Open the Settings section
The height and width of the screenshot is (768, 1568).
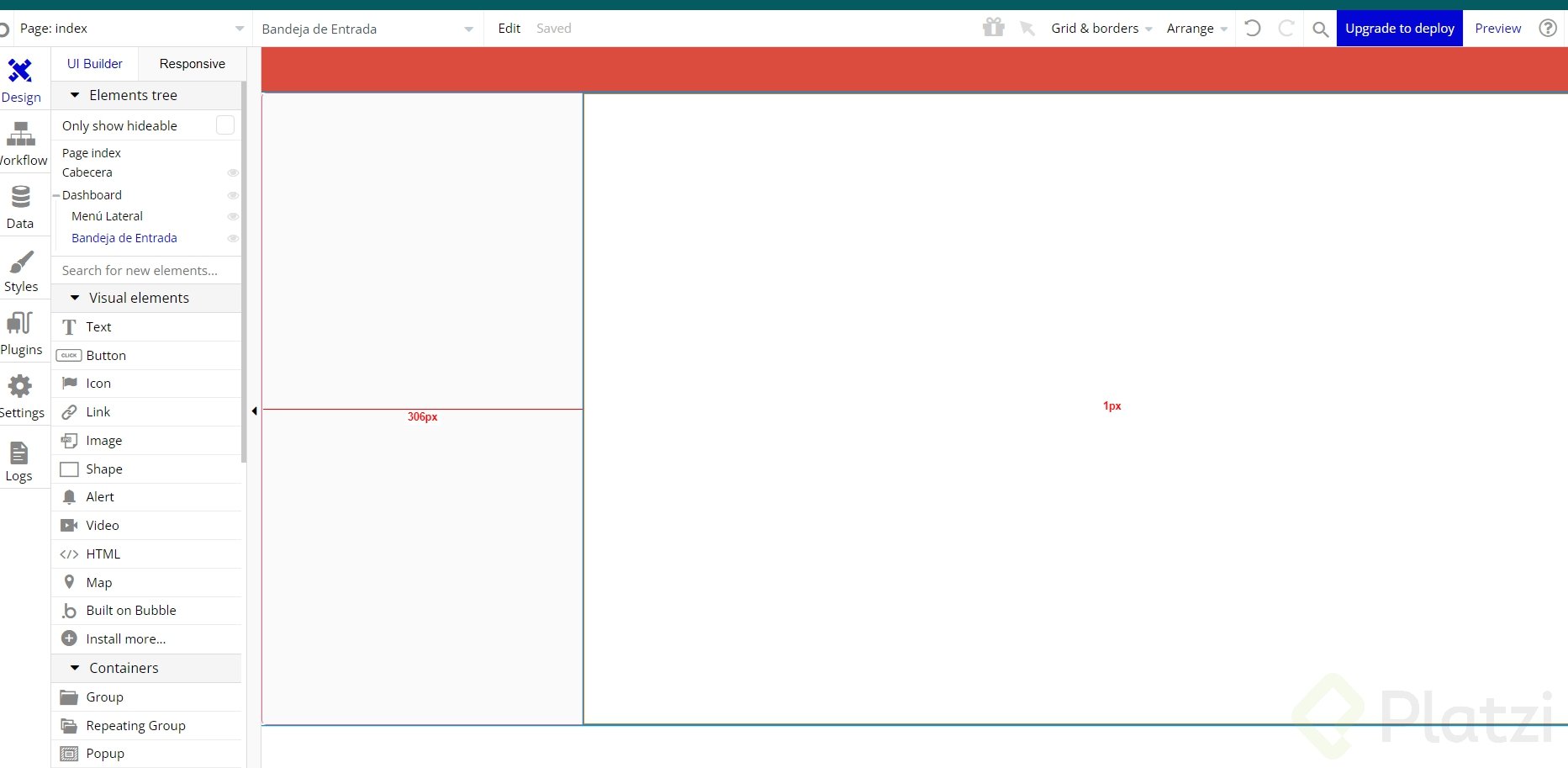pyautogui.click(x=21, y=396)
